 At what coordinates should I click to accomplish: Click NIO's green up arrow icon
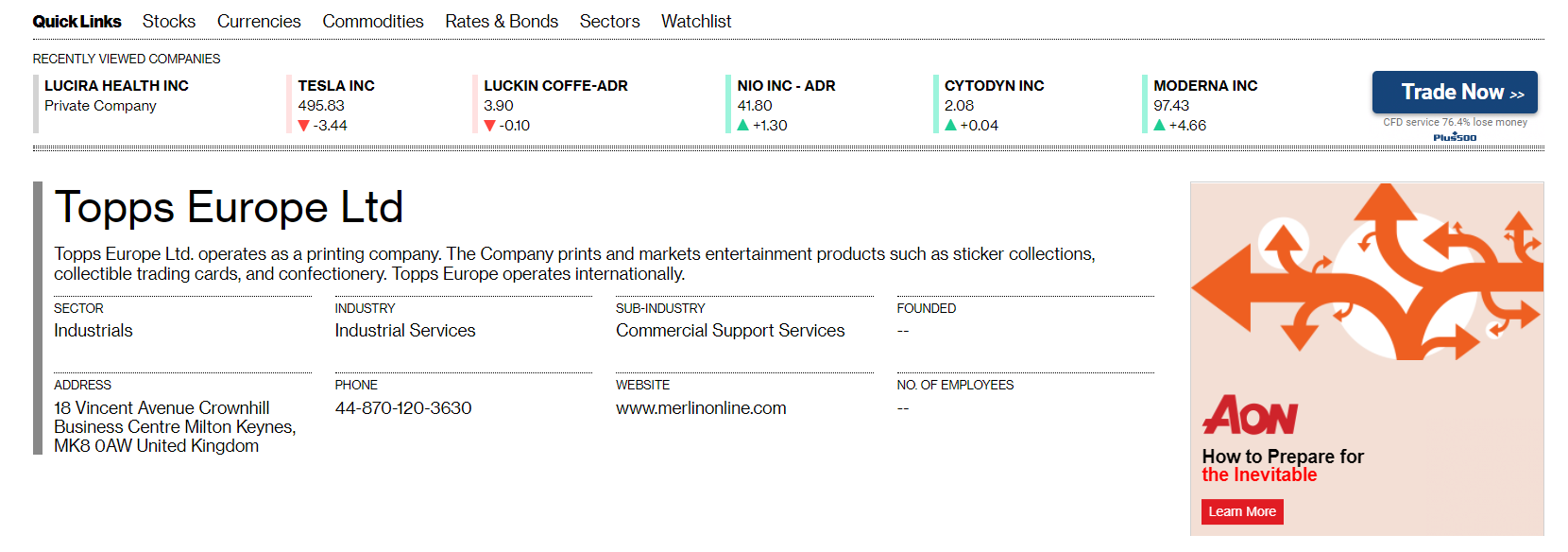coord(743,125)
